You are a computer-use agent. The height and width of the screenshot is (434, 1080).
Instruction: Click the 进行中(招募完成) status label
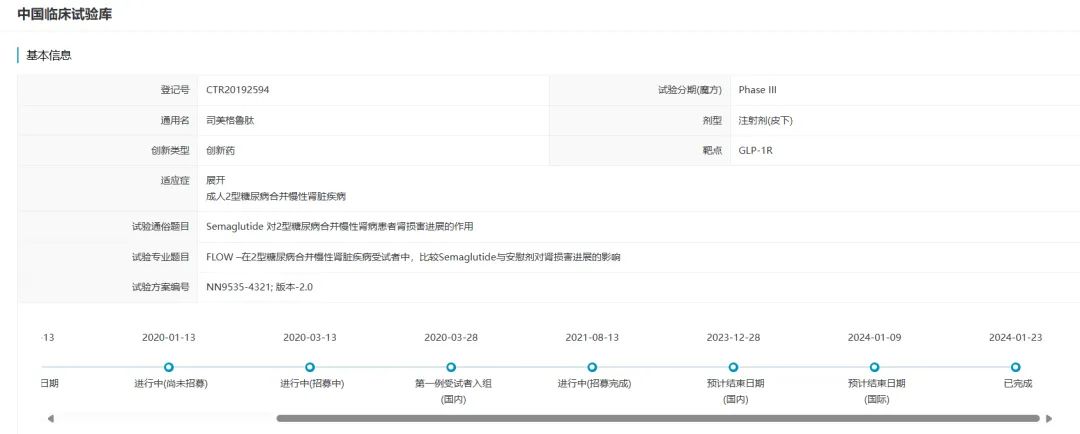(x=594, y=384)
